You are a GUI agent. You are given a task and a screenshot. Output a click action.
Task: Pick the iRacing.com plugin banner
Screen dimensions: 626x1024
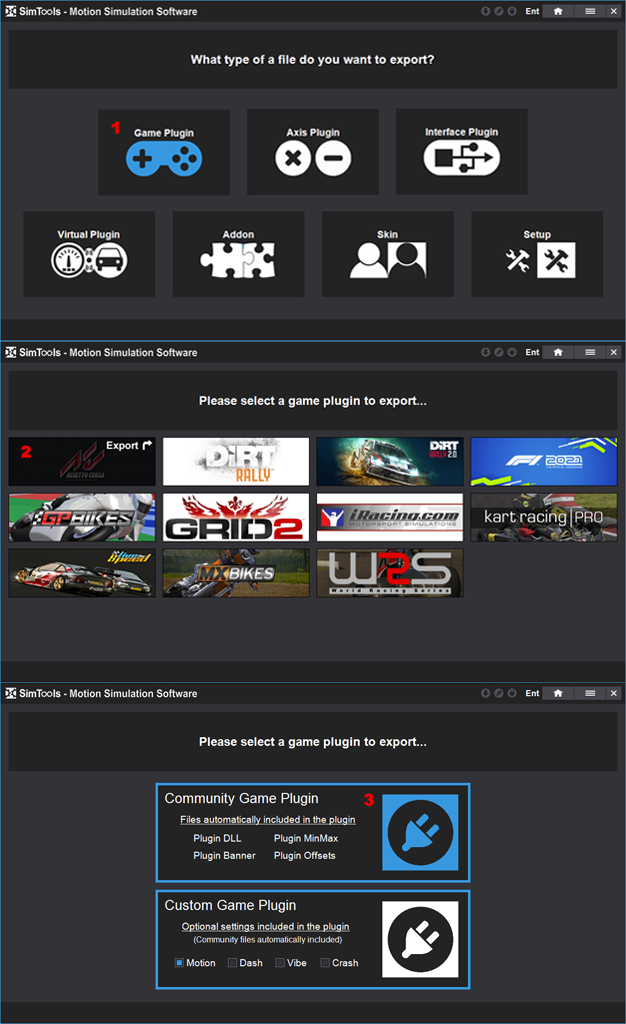click(390, 517)
